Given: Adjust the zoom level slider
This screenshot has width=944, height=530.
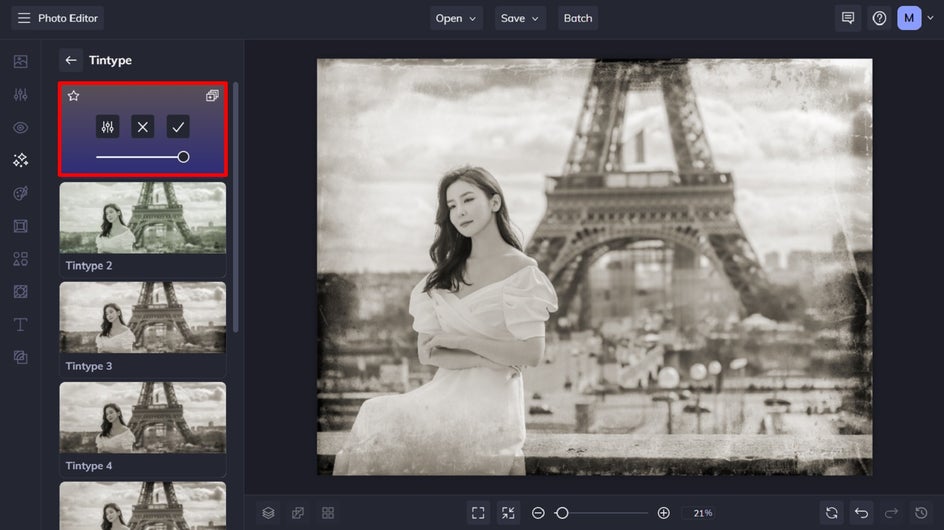Looking at the screenshot, I should [x=602, y=513].
